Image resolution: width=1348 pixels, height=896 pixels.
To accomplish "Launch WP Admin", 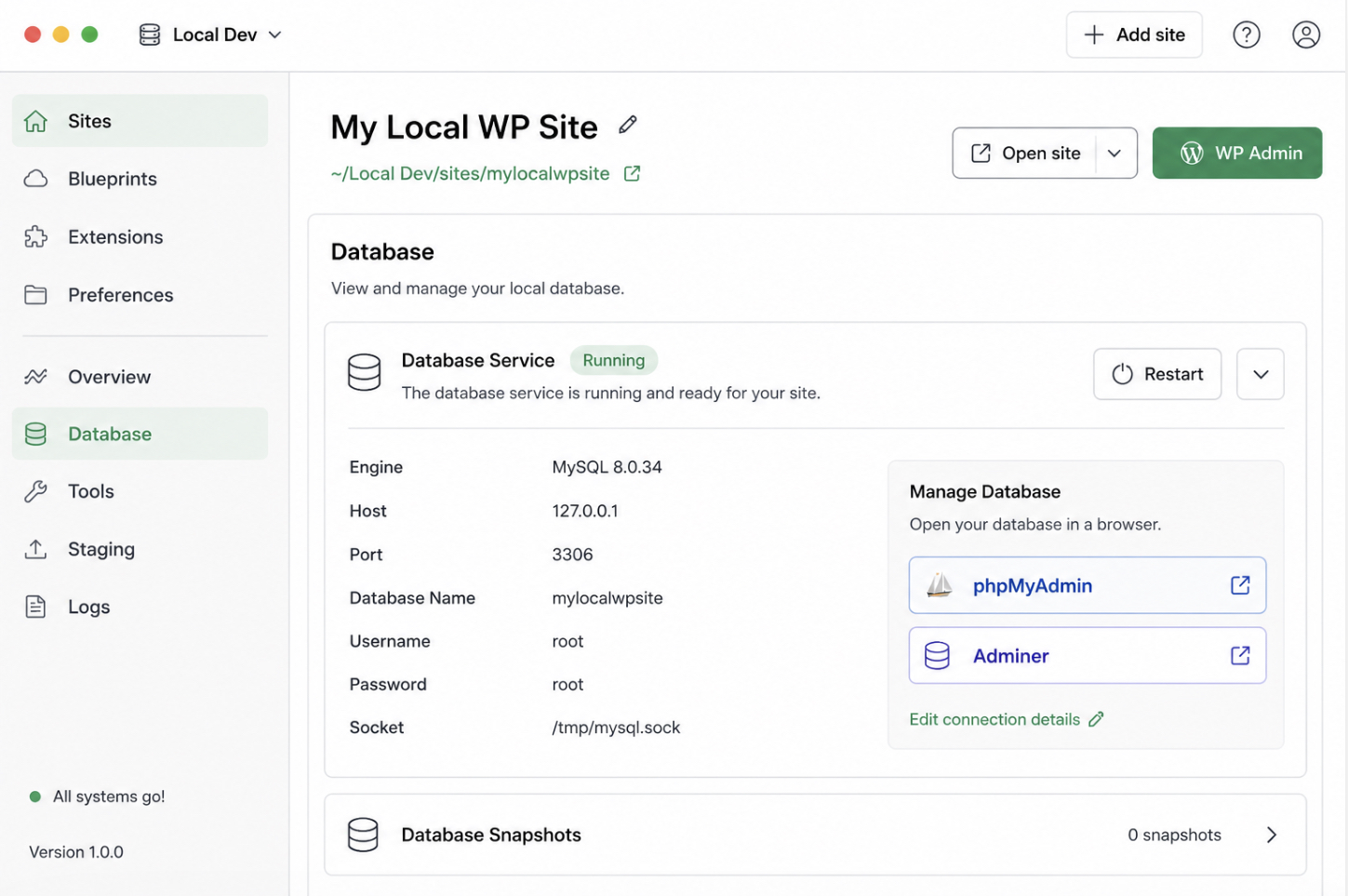I will pyautogui.click(x=1237, y=154).
